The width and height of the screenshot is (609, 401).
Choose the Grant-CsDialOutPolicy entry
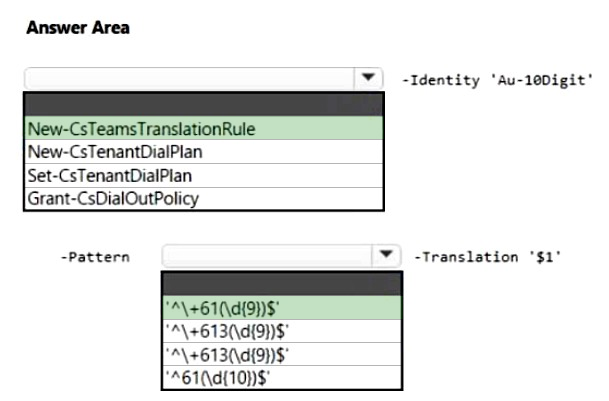[x=204, y=199]
